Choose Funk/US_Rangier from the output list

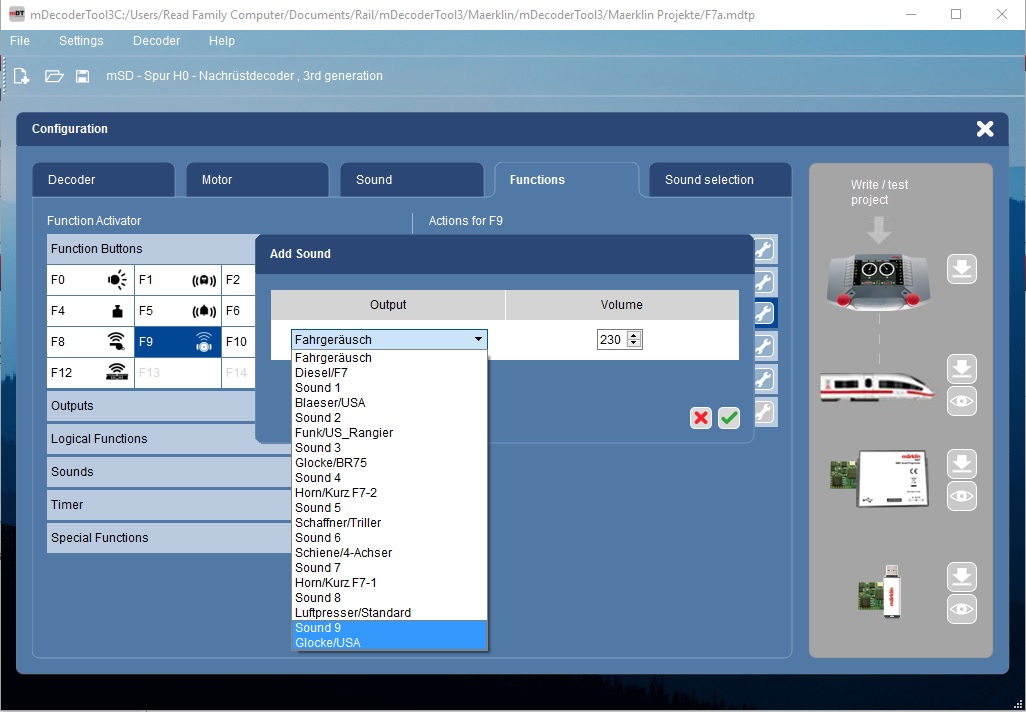pos(389,433)
